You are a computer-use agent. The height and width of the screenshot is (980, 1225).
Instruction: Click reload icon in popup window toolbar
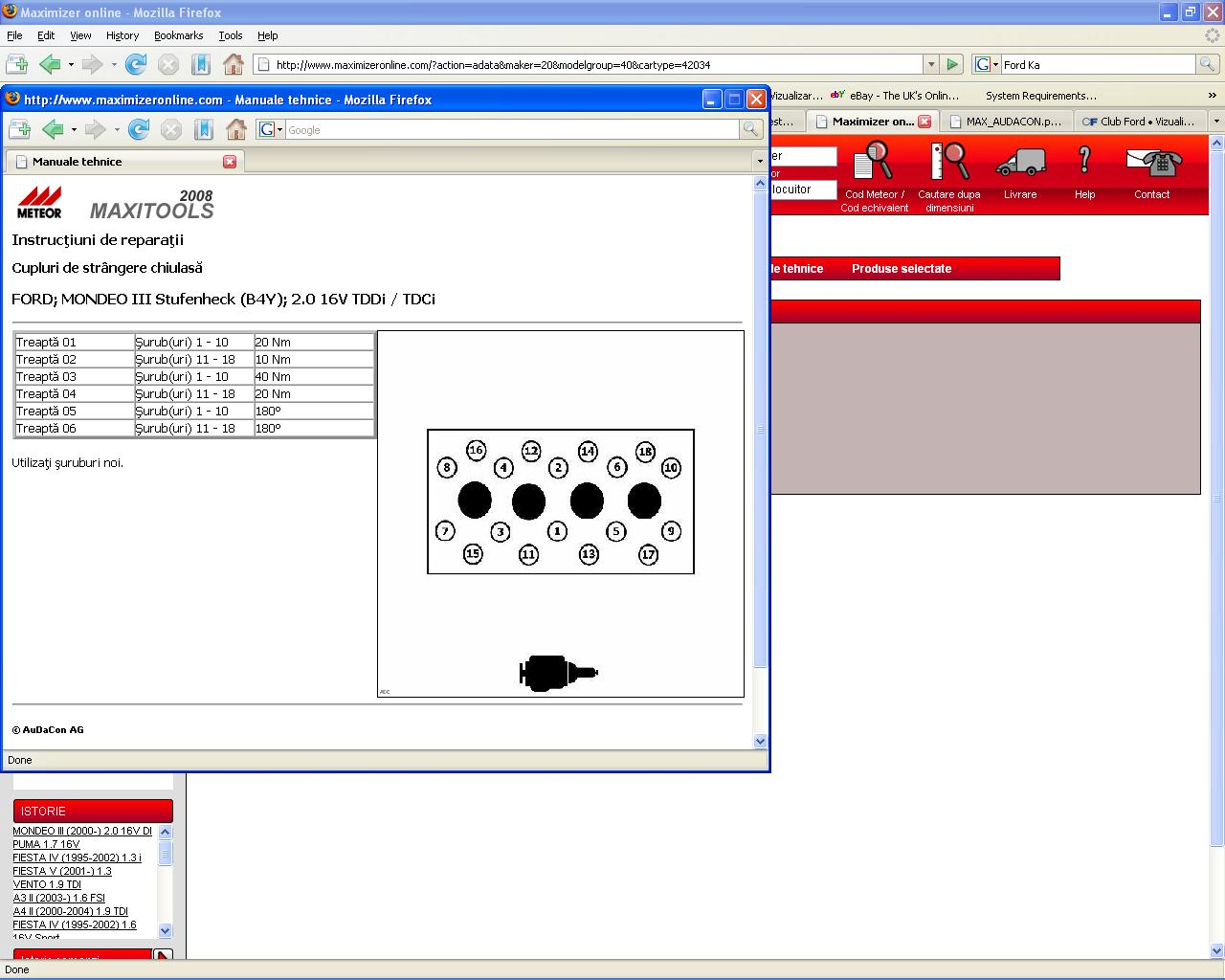click(139, 129)
